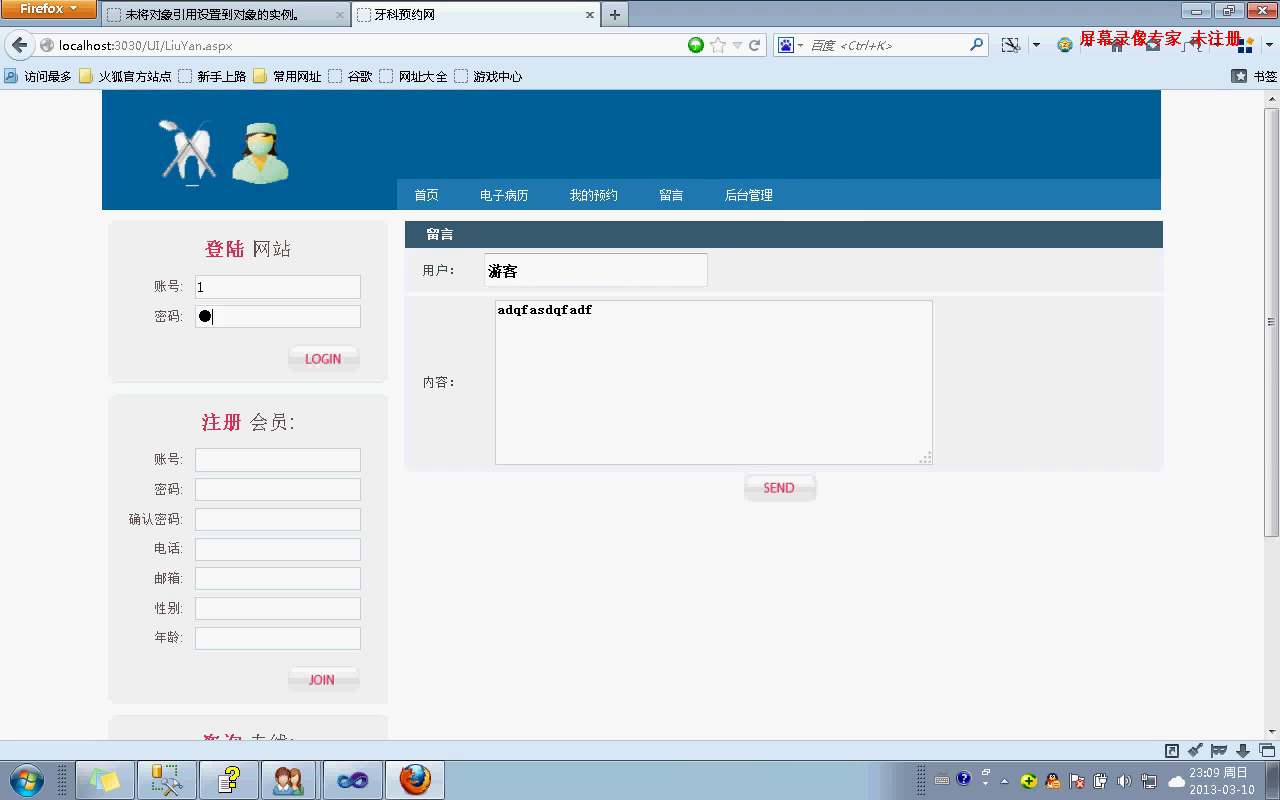
Task: Open the Baidu search engine paw icon
Action: click(786, 45)
